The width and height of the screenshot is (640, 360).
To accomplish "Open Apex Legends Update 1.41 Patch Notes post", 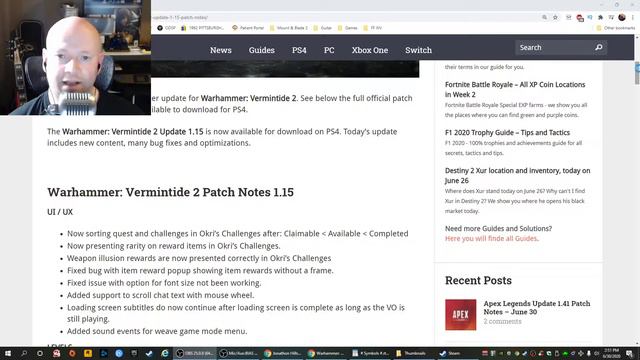I will tap(536, 307).
